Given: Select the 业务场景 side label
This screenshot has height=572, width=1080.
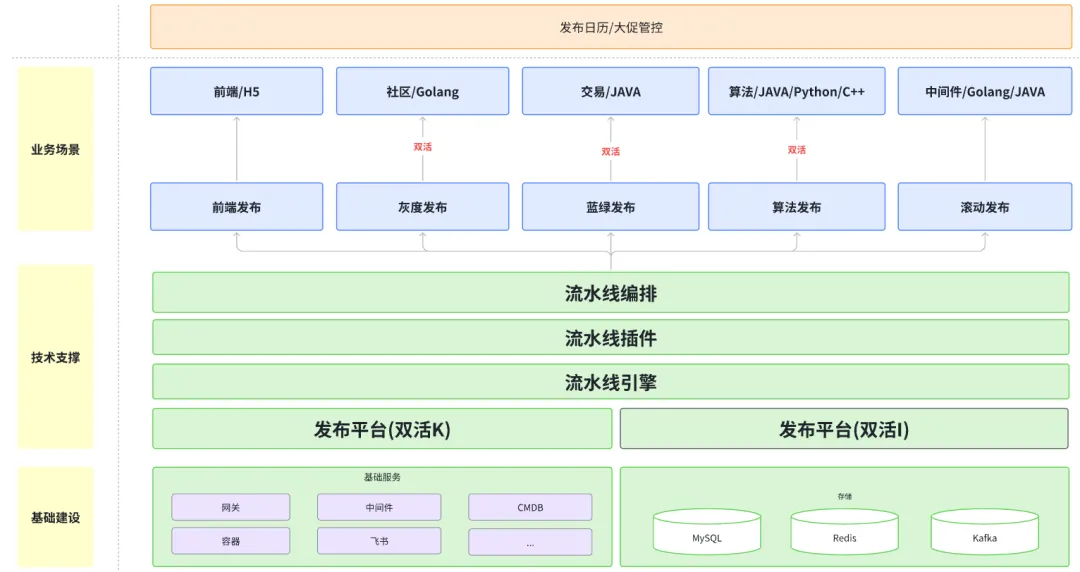Looking at the screenshot, I should click(56, 149).
